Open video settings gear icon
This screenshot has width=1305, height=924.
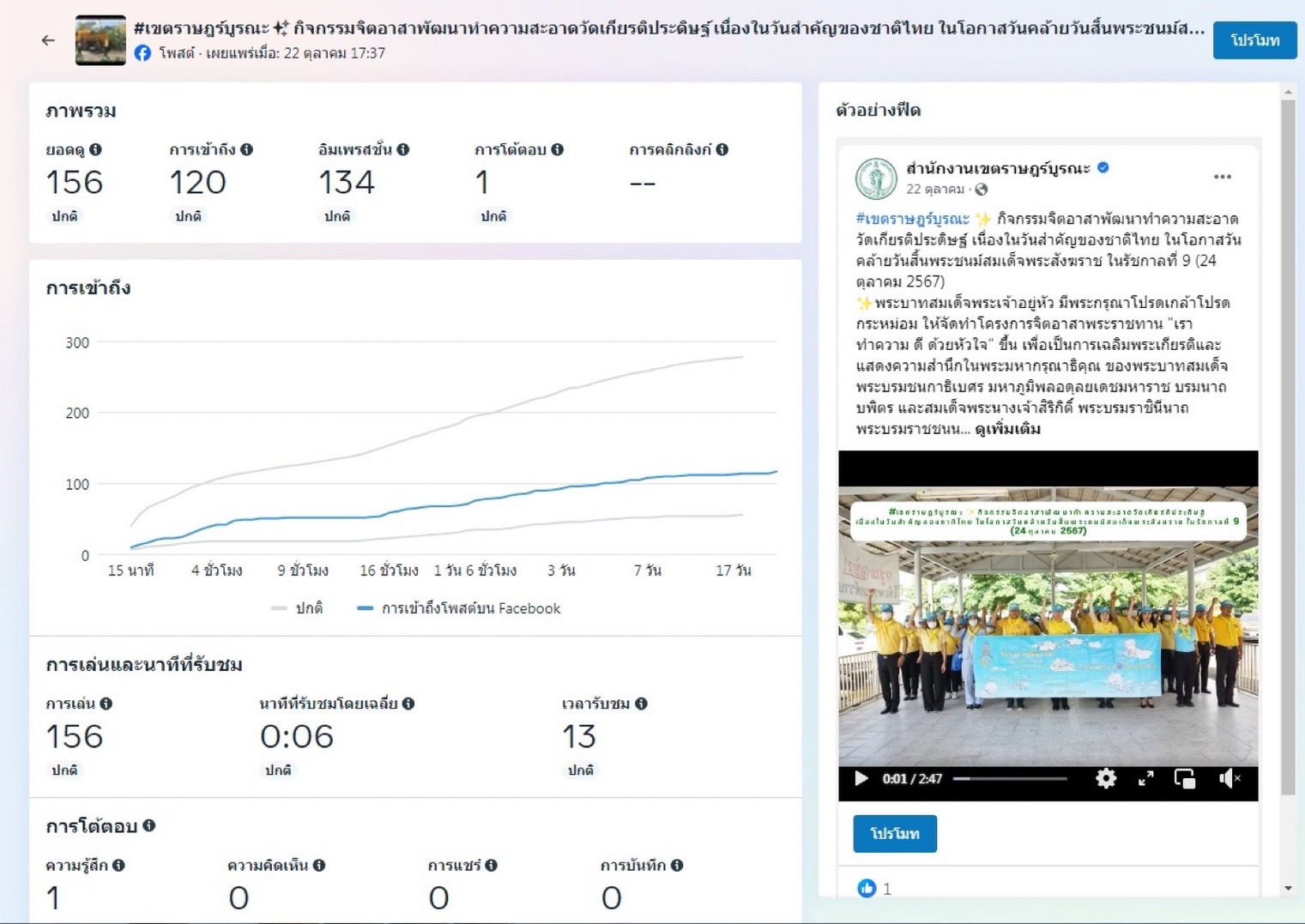tap(1106, 778)
